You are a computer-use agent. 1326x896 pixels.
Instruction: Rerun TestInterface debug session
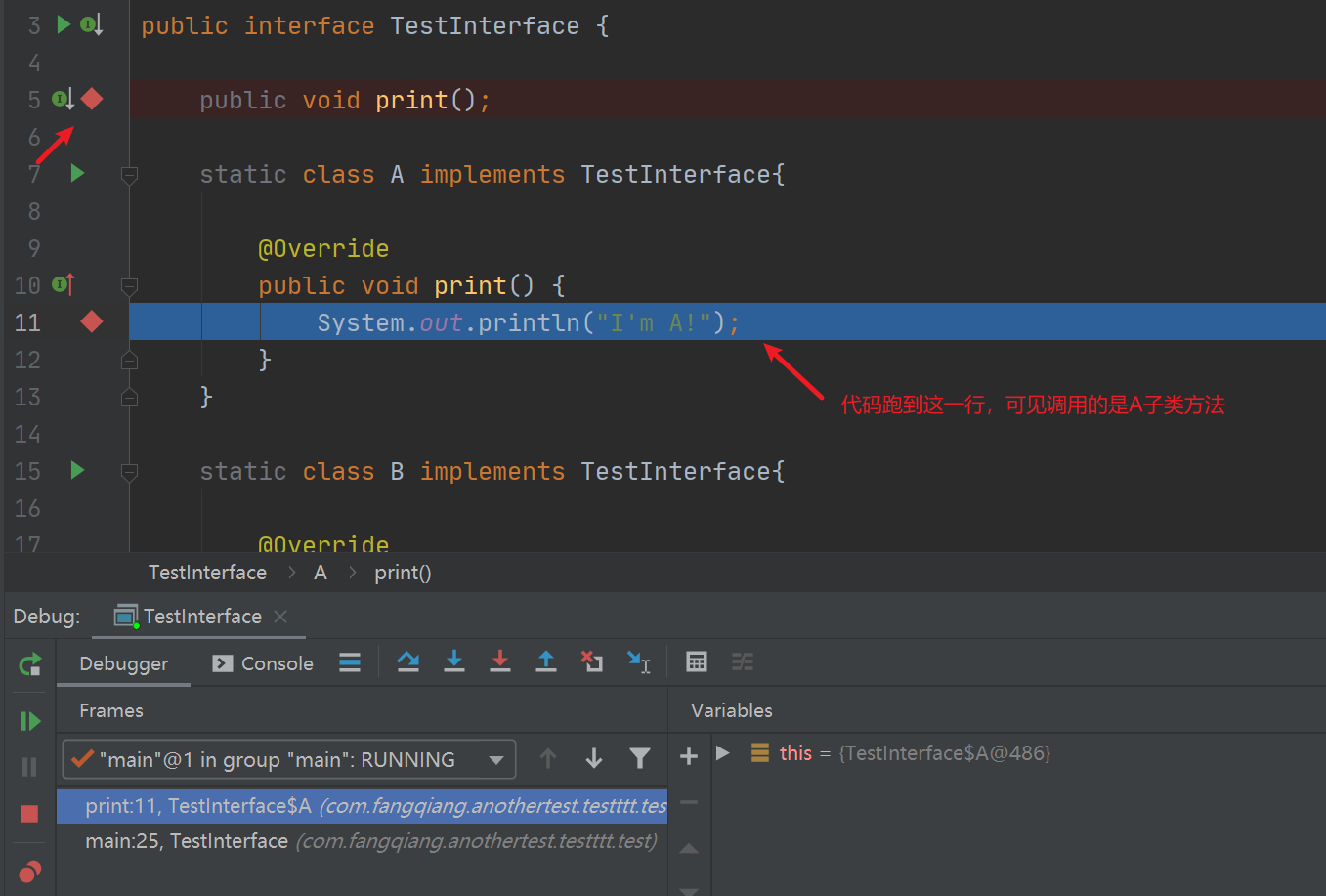pyautogui.click(x=30, y=664)
